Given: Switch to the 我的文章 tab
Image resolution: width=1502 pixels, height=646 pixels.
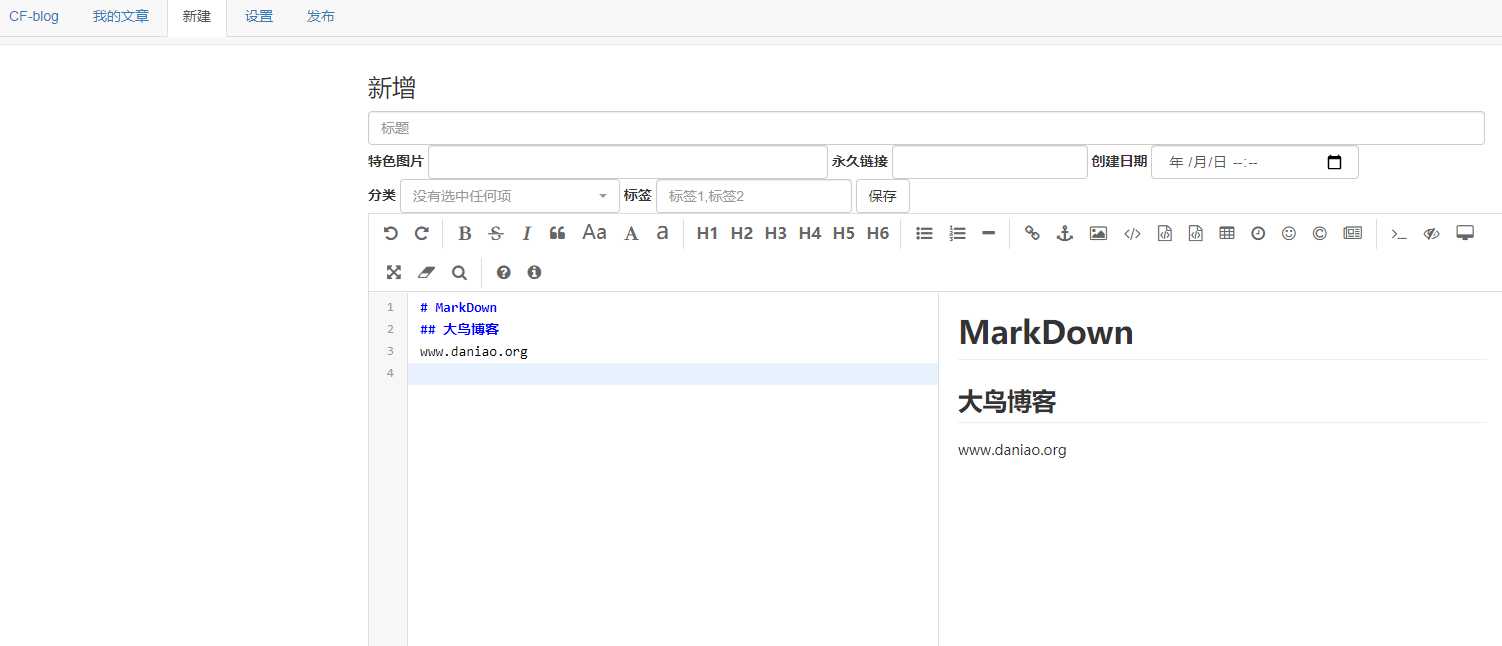Looking at the screenshot, I should coord(121,17).
